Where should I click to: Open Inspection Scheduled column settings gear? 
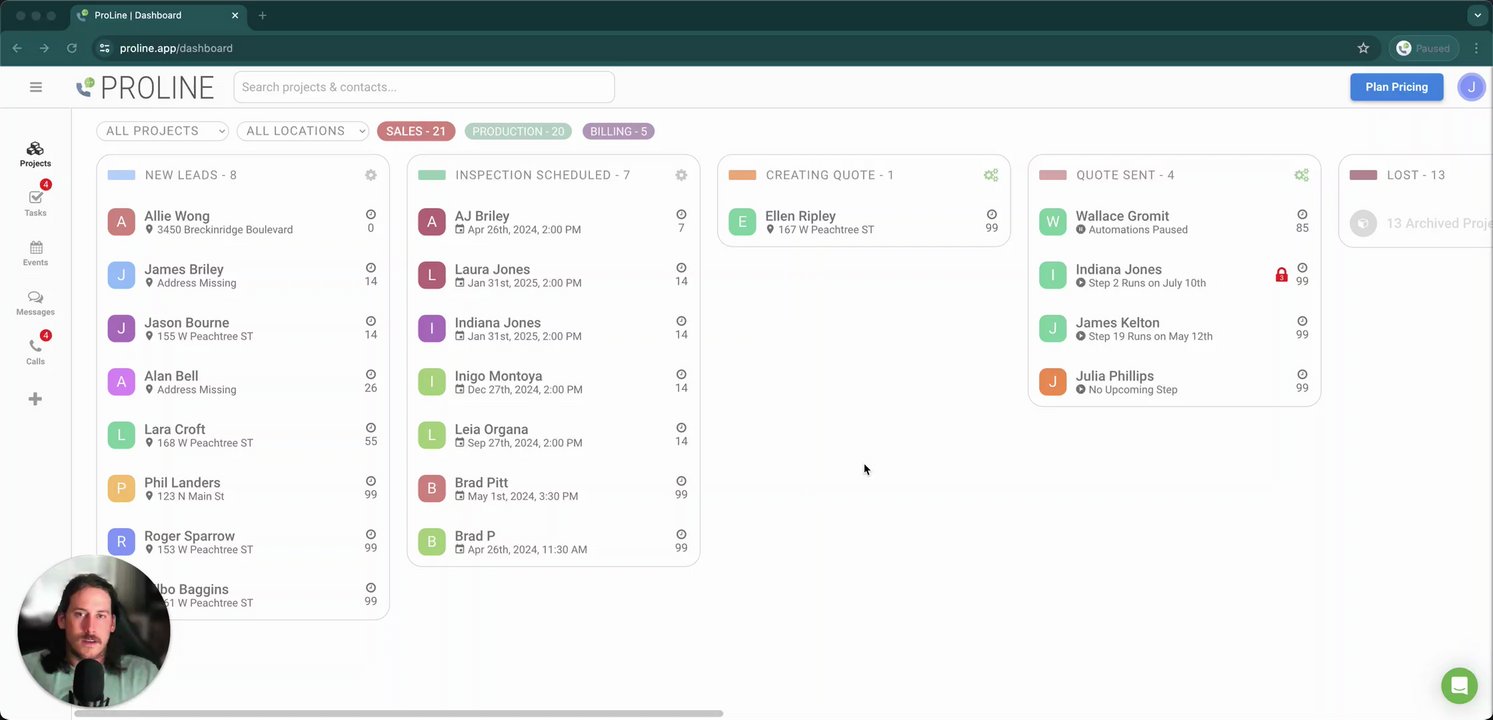point(681,175)
